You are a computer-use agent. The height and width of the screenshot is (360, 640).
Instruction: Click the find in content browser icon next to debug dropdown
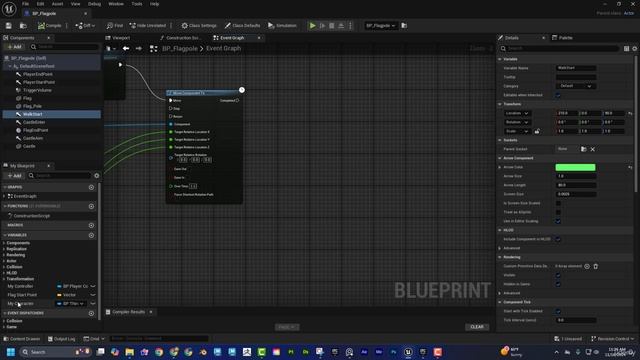point(404,26)
